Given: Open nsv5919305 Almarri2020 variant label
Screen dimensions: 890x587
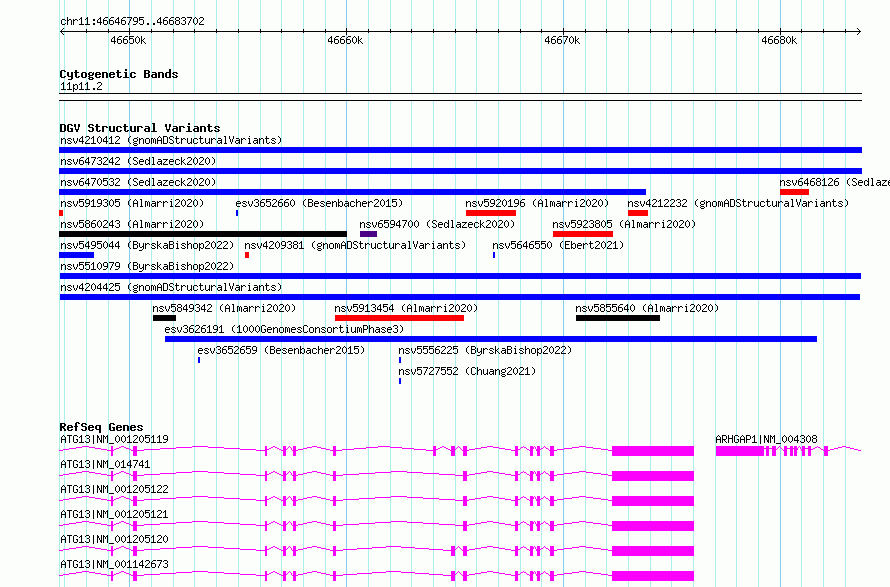Looking at the screenshot, I should (x=132, y=203).
